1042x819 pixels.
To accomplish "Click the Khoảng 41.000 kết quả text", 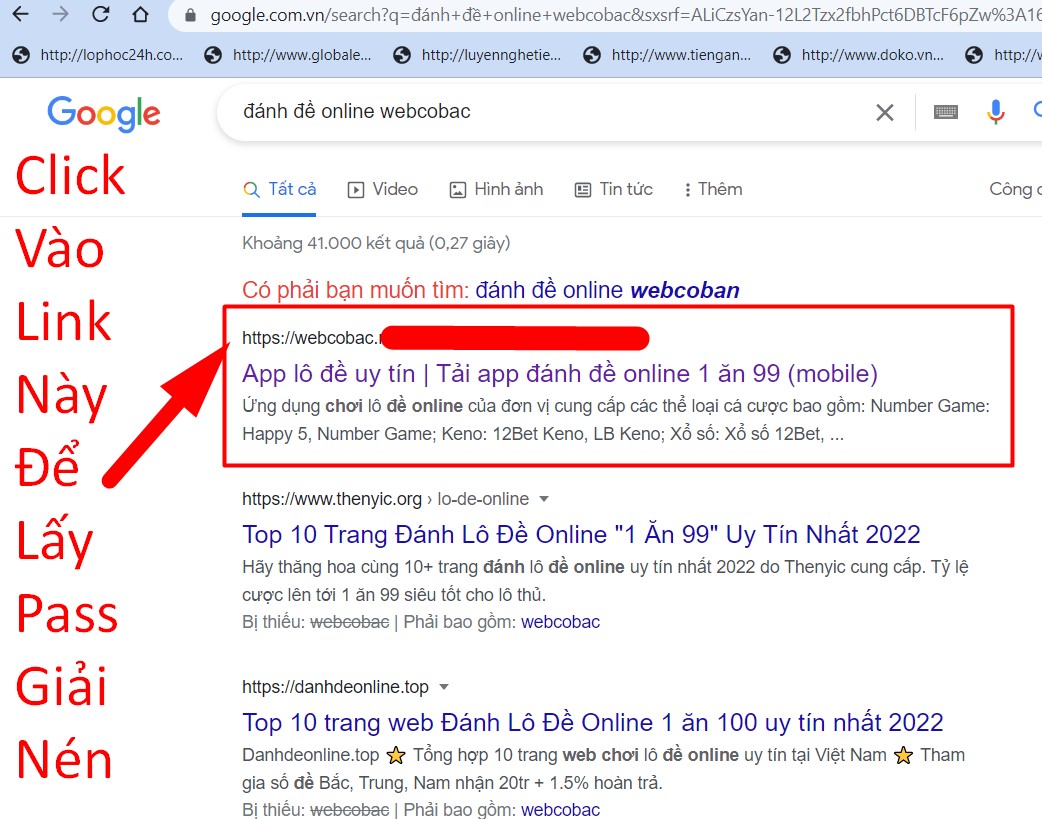I will [376, 243].
